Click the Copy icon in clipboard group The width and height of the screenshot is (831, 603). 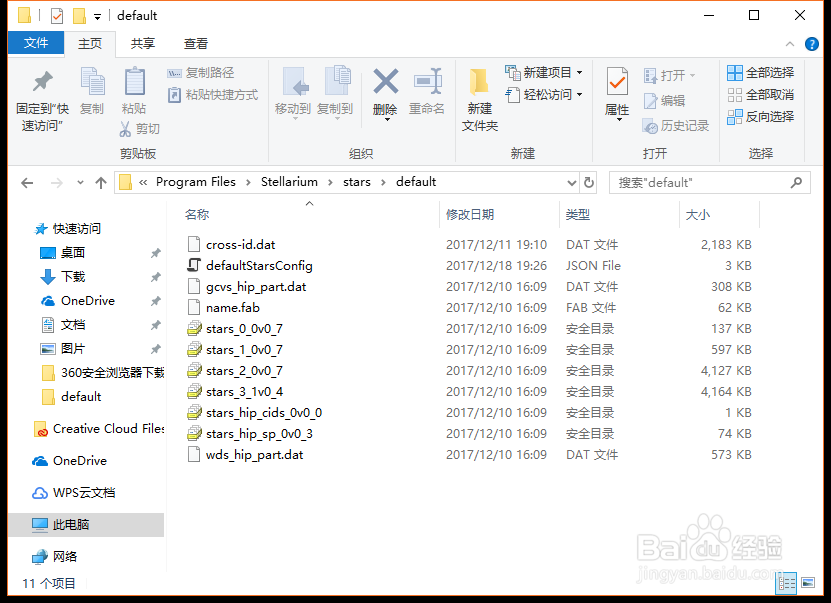tap(92, 81)
